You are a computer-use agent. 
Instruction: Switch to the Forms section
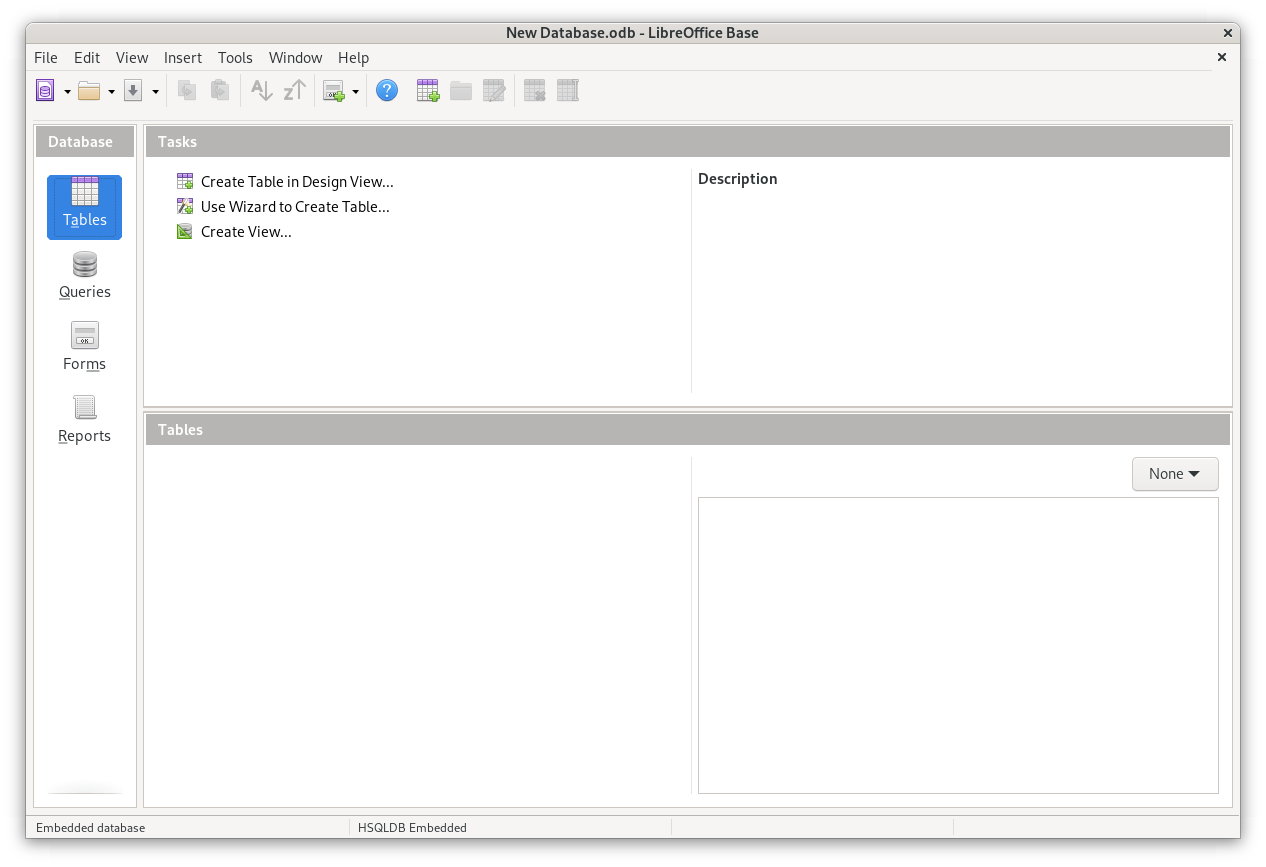click(x=84, y=348)
